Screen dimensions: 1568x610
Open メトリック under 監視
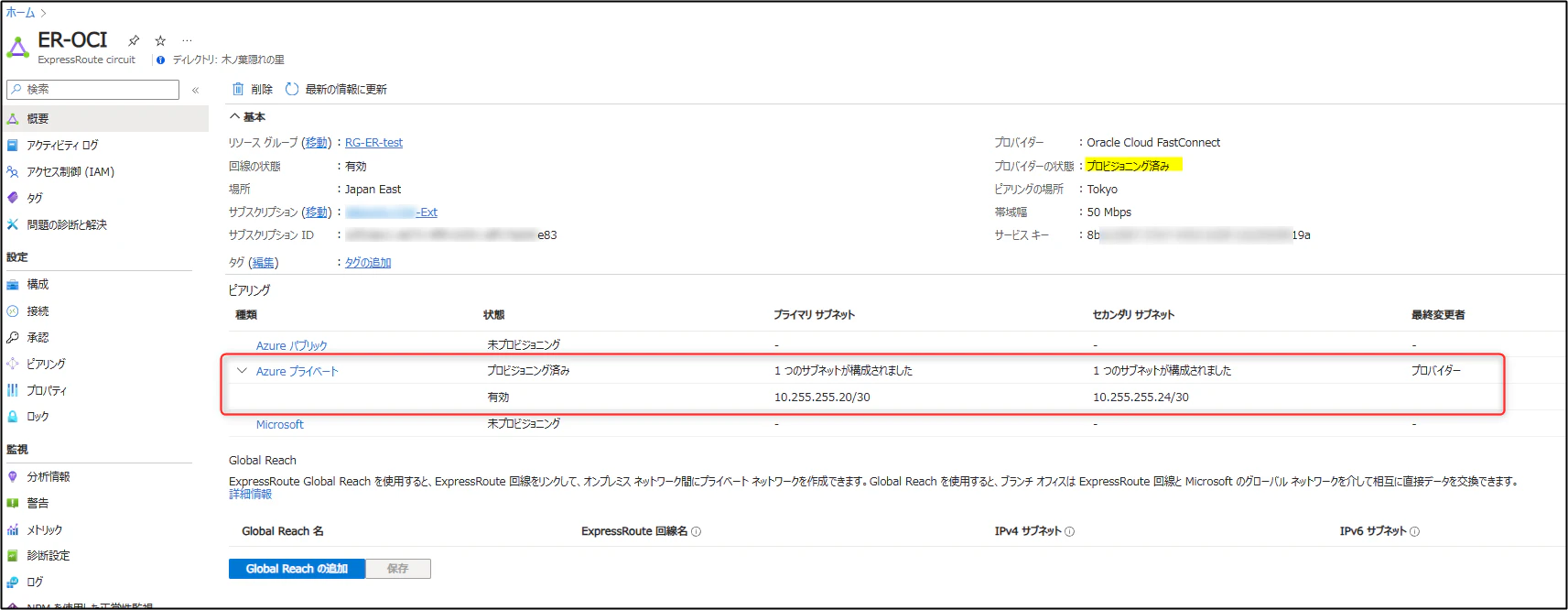45,529
